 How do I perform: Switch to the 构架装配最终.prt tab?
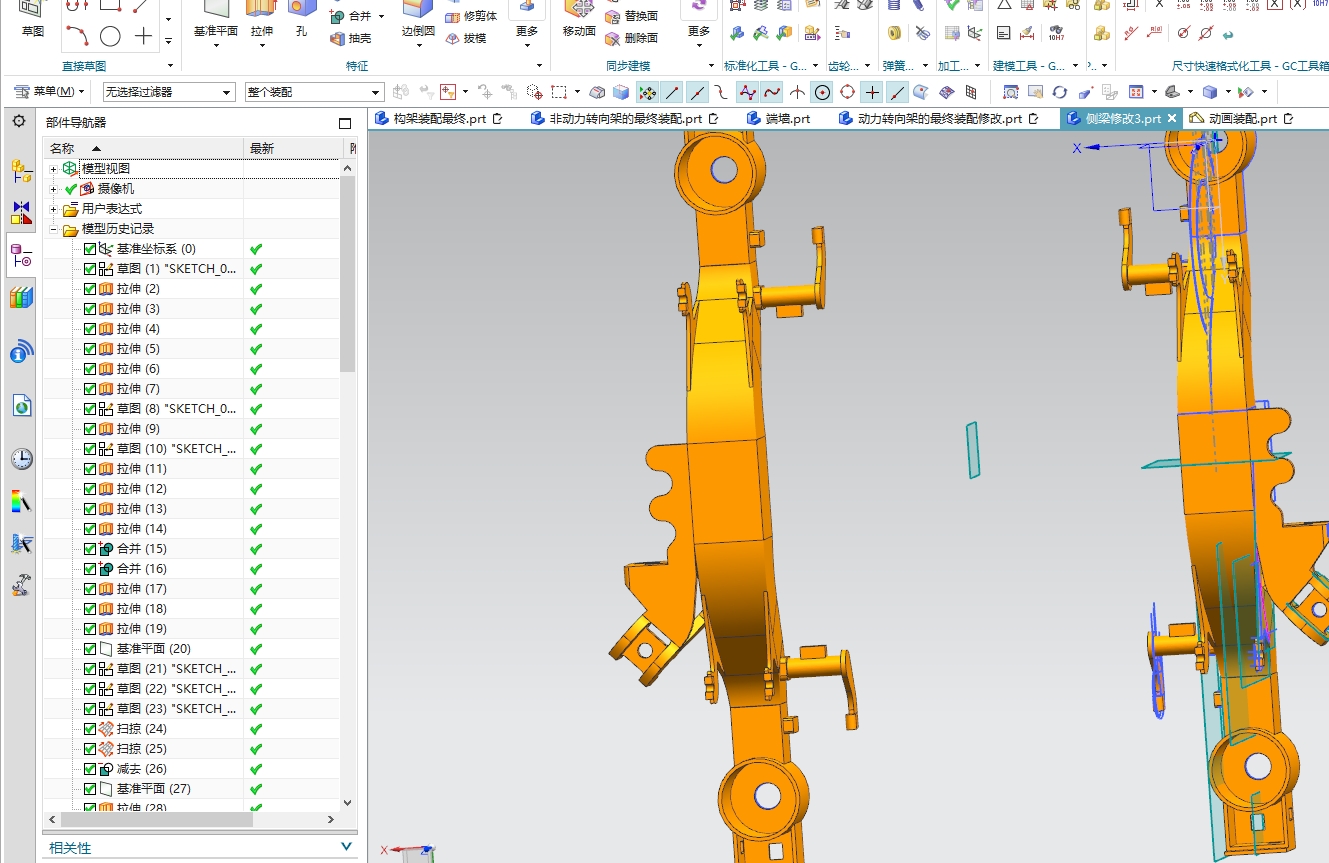pyautogui.click(x=438, y=118)
